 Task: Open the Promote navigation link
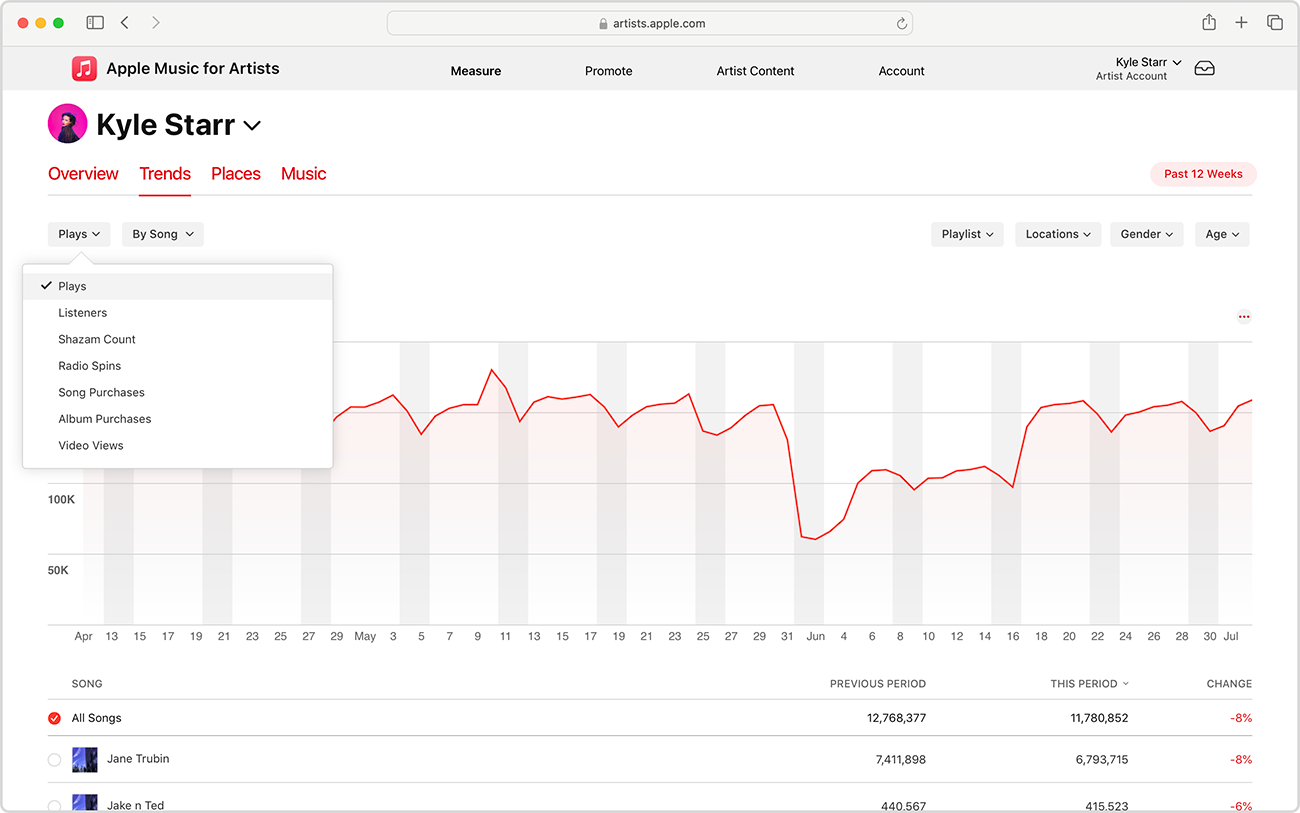pyautogui.click(x=608, y=71)
